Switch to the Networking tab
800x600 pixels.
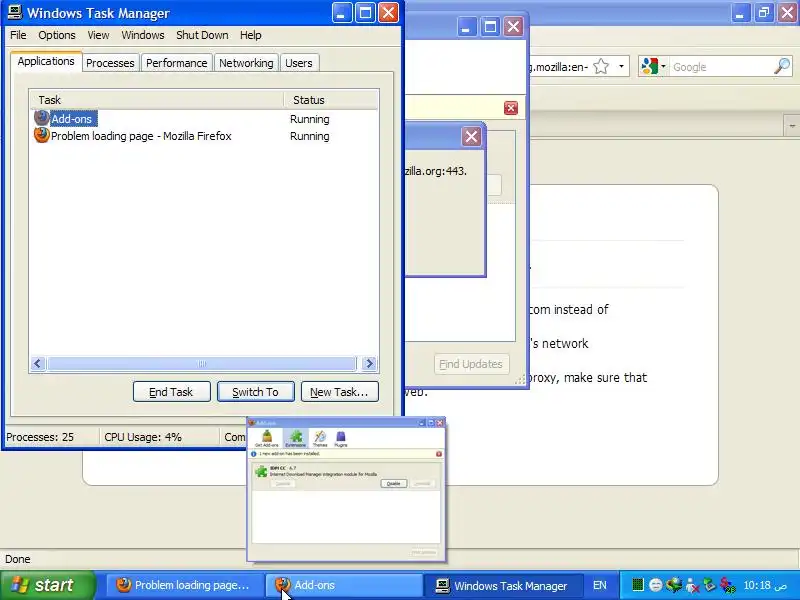tap(246, 63)
